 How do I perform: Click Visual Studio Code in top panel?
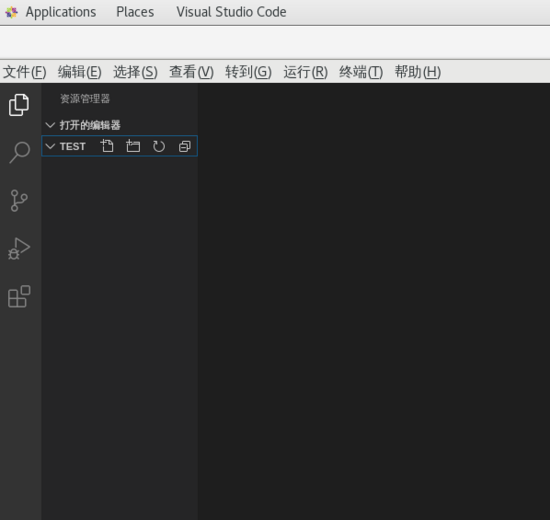(231, 12)
